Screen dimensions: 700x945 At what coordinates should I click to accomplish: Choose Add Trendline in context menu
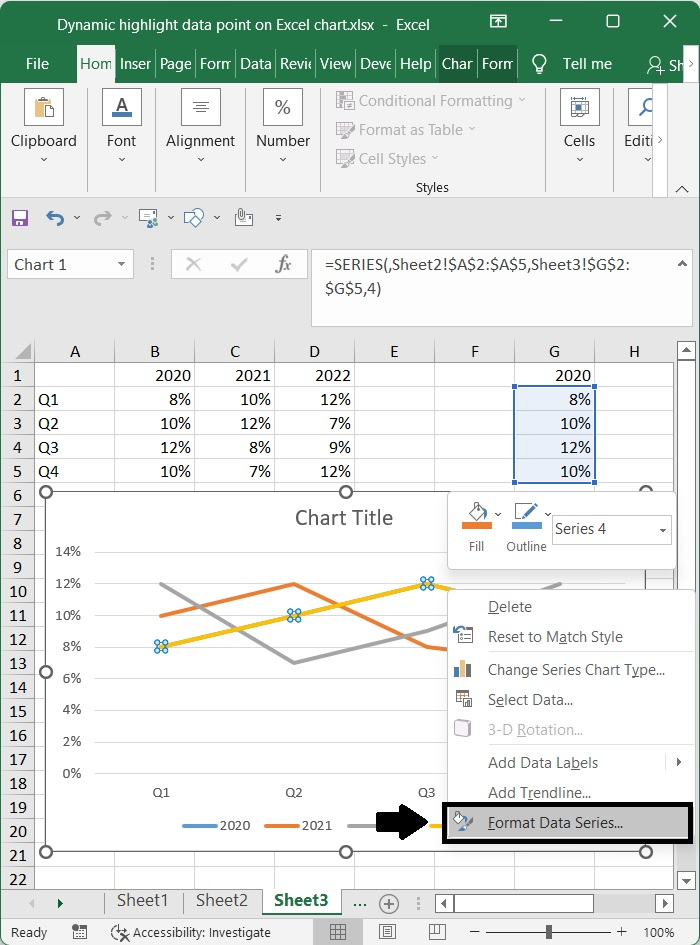[x=539, y=793]
